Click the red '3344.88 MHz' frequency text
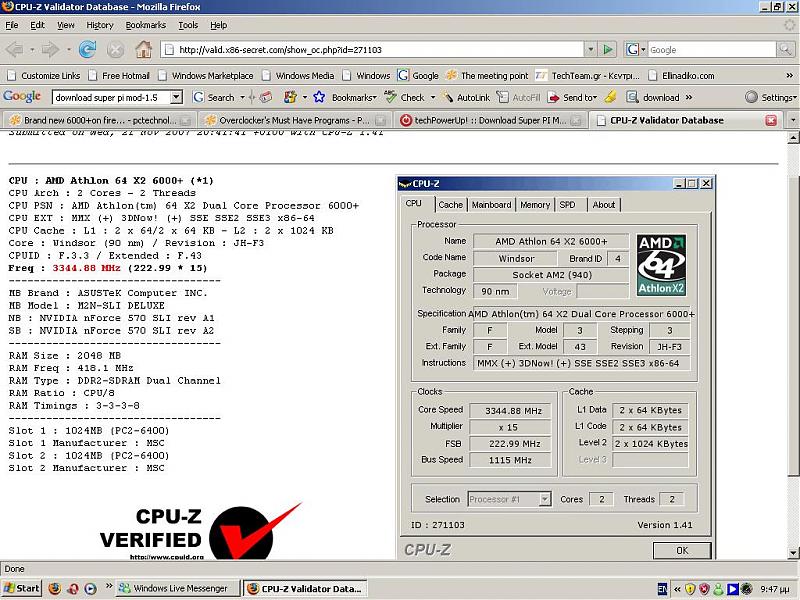 click(86, 268)
